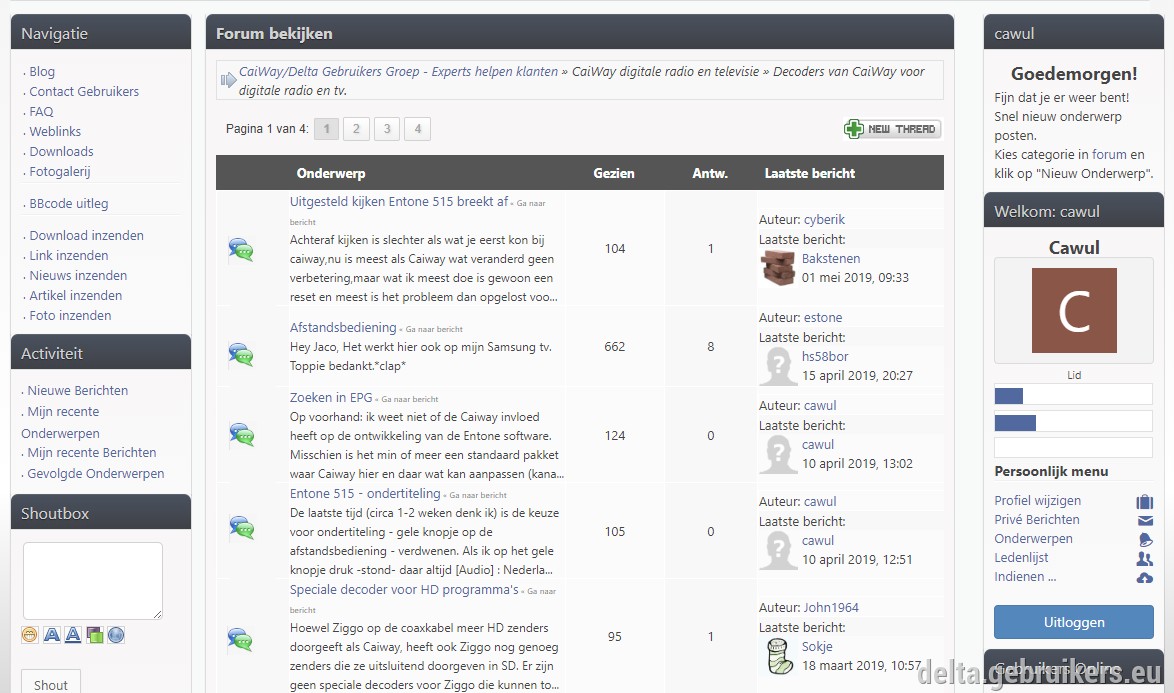Image resolution: width=1174 pixels, height=693 pixels.
Task: Open Gevolgde Onderwerpen link
Action: click(x=96, y=474)
